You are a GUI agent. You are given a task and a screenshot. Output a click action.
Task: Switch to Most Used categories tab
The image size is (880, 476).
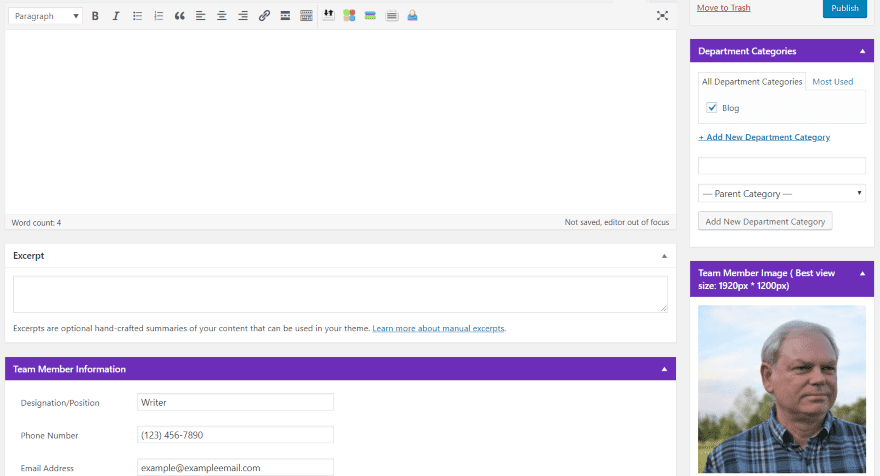832,82
